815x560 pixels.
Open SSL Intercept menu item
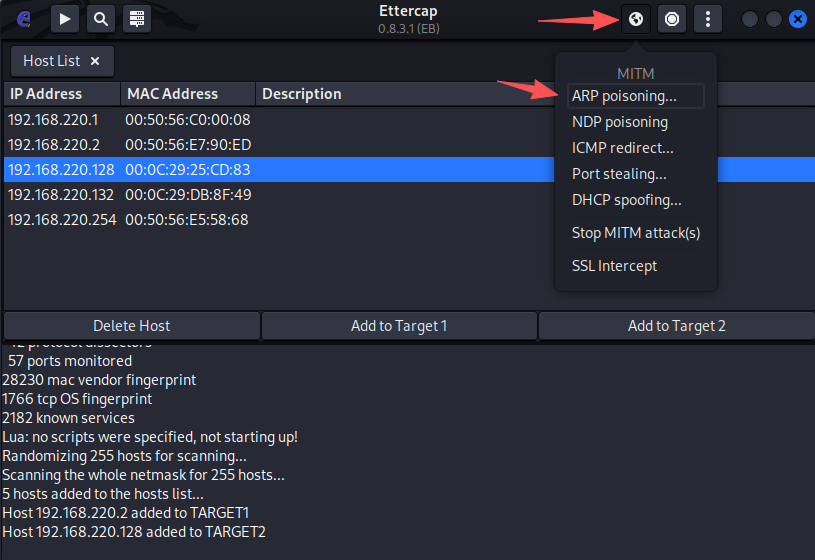[636, 266]
